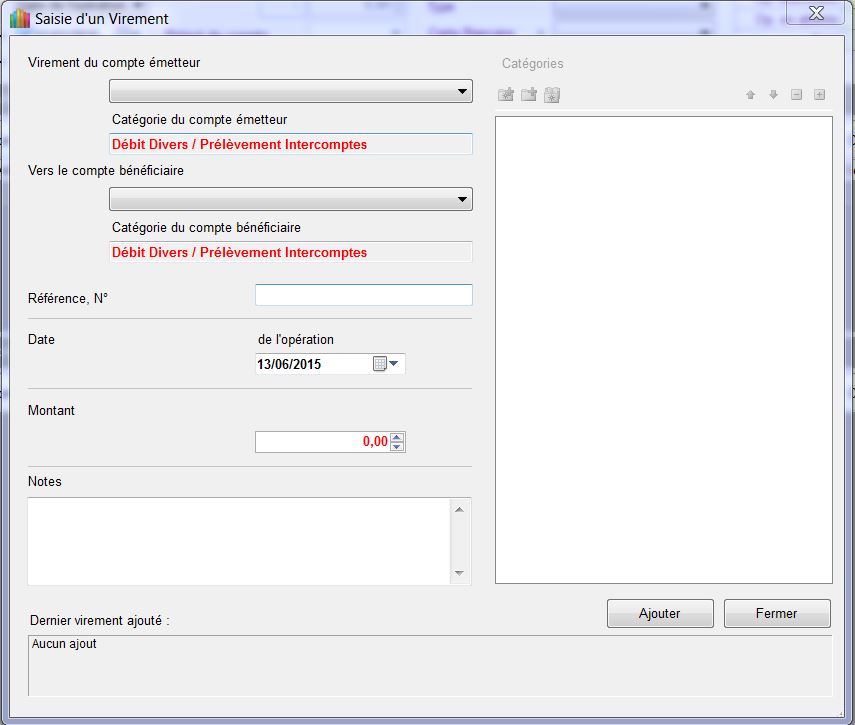Open the calendar picker for the operation date
Image resolution: width=855 pixels, height=725 pixels.
pyautogui.click(x=385, y=364)
